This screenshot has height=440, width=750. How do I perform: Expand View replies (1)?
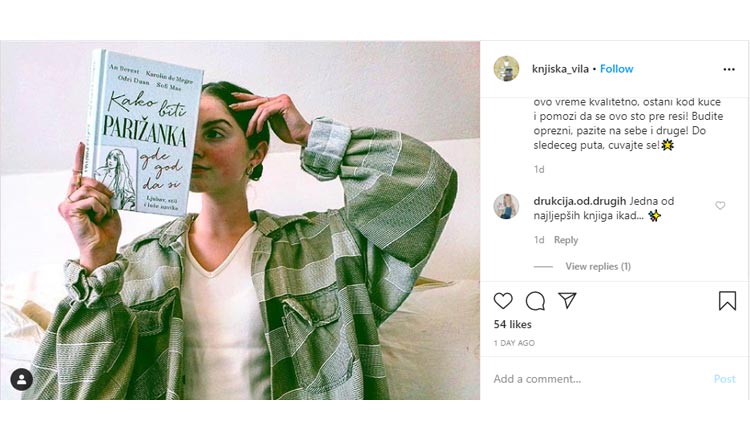coord(598,266)
